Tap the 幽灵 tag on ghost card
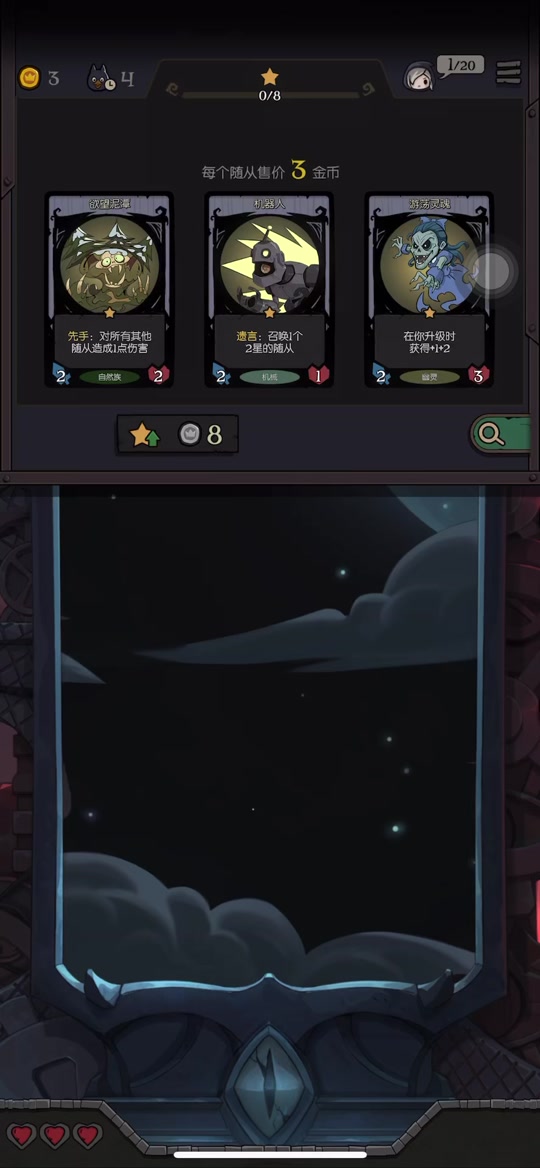This screenshot has width=540, height=1168. coord(430,377)
